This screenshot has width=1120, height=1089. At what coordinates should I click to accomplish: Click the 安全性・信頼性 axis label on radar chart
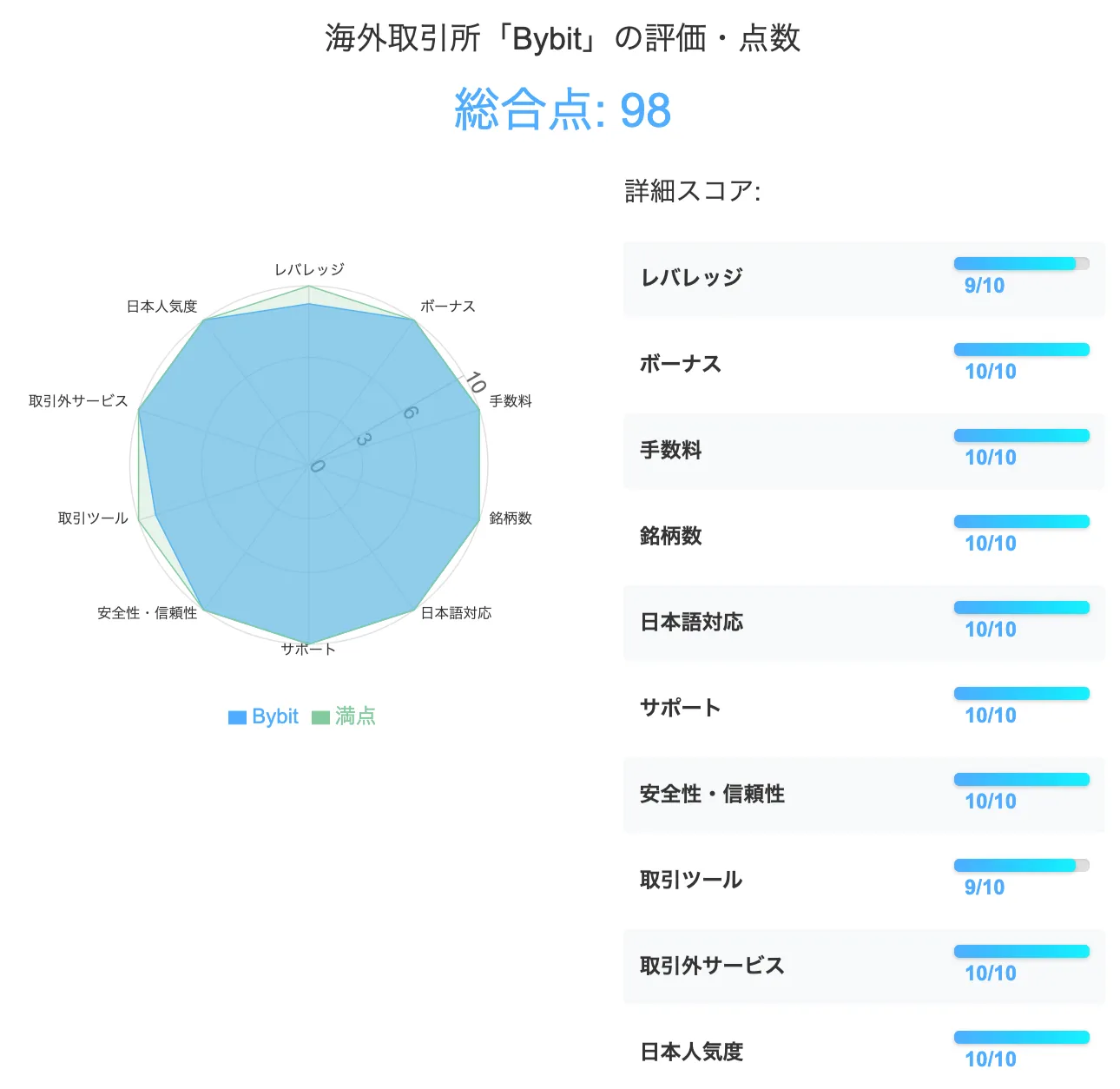(148, 613)
